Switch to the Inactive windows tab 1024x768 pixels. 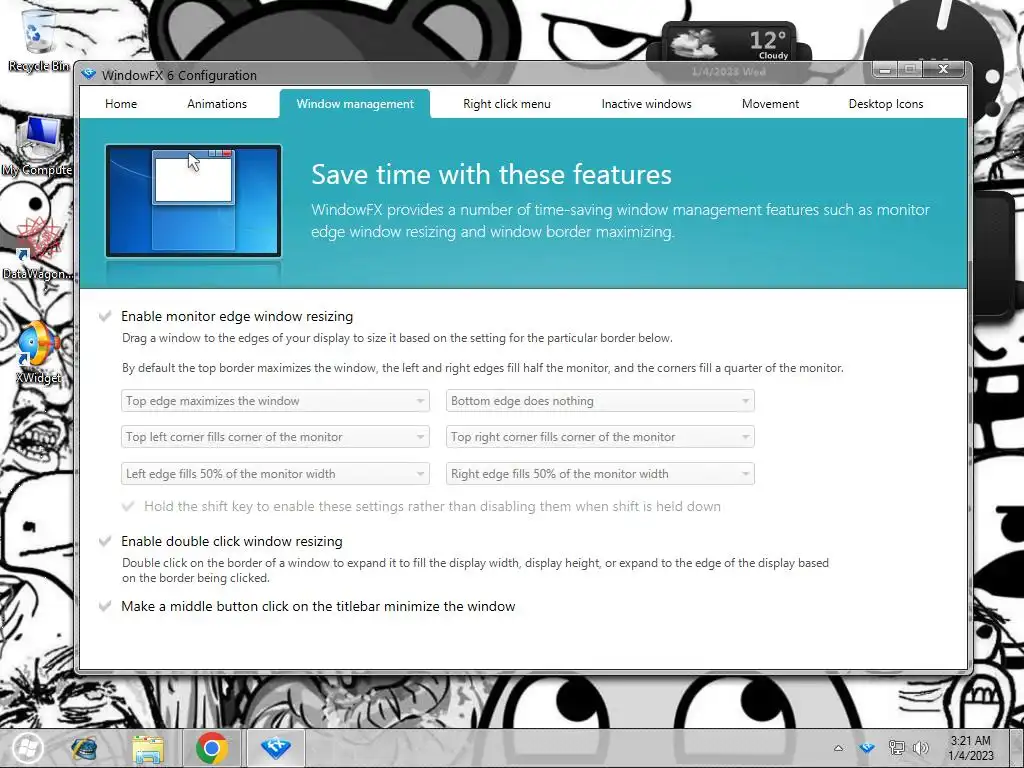point(647,104)
